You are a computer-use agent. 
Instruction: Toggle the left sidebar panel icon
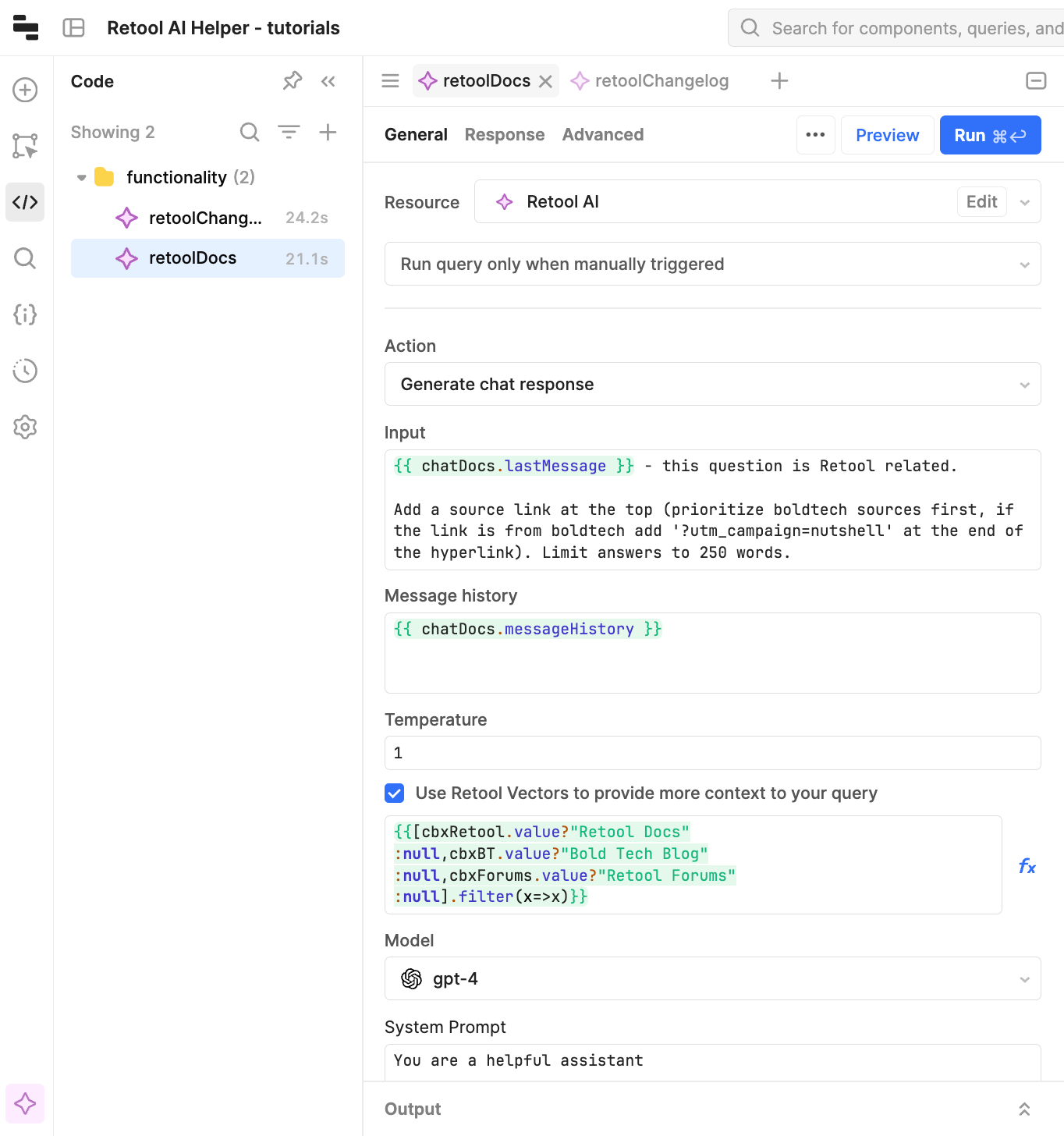pyautogui.click(x=73, y=28)
